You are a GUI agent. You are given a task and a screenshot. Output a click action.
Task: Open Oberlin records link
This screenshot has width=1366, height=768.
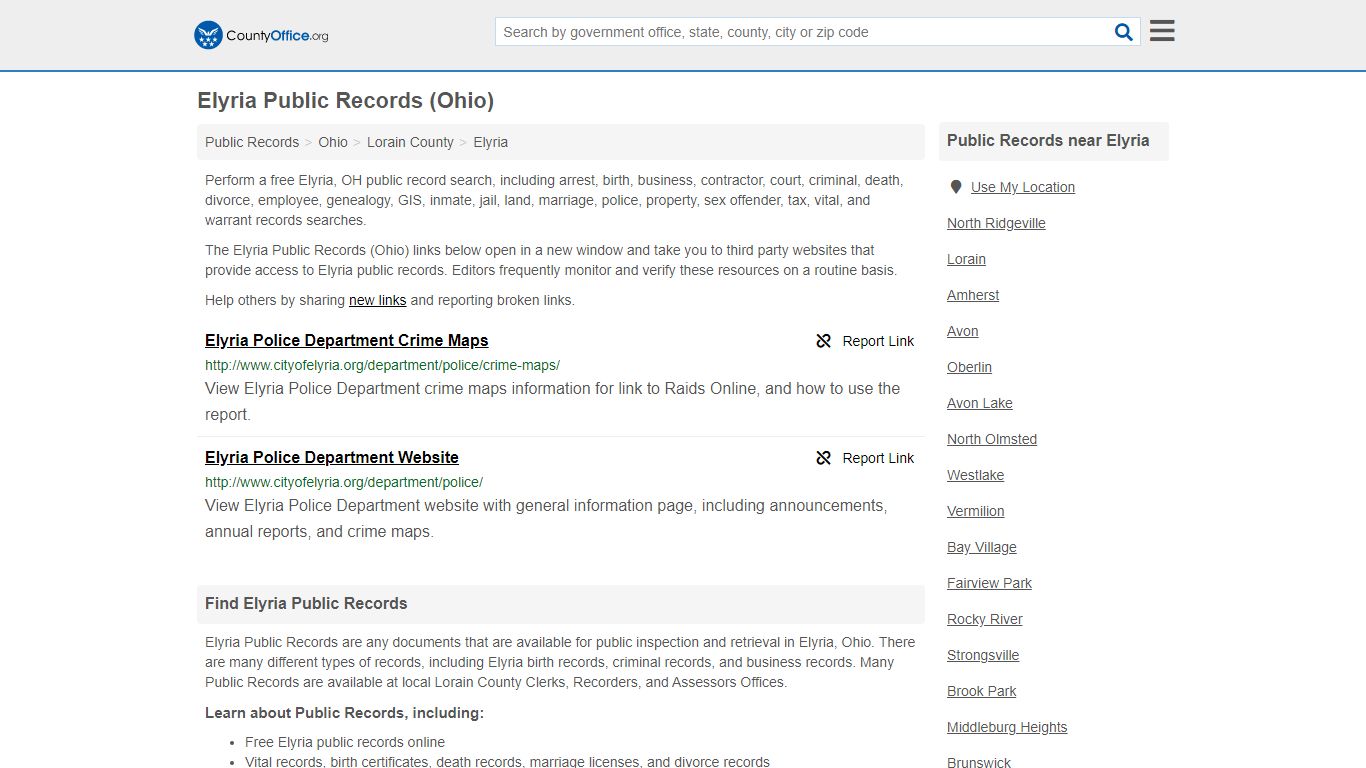coord(969,367)
